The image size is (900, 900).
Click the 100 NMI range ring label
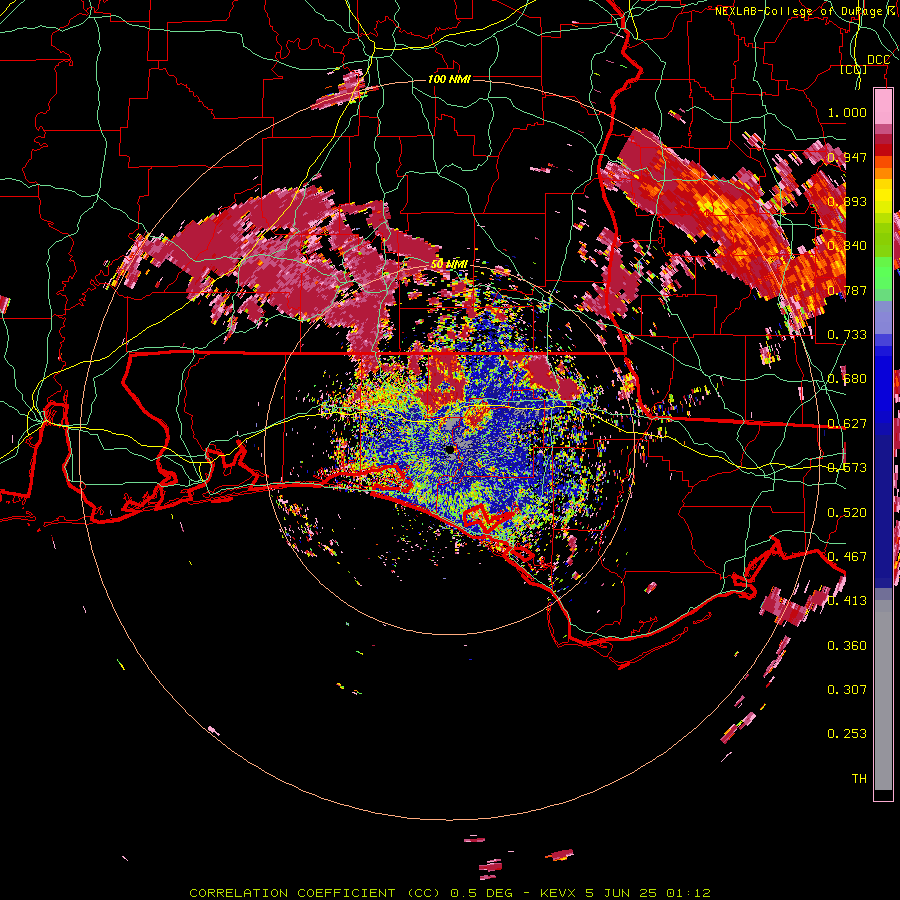[449, 79]
